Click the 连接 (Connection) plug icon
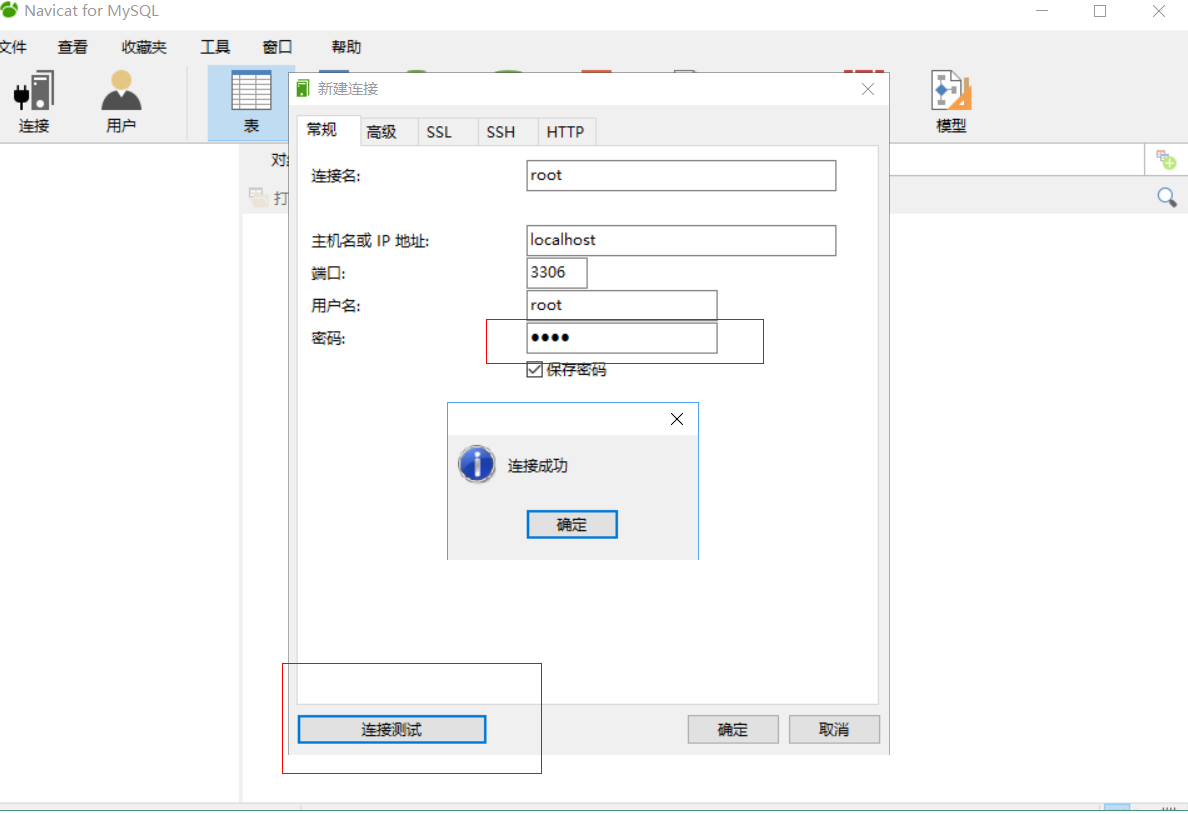 (34, 92)
